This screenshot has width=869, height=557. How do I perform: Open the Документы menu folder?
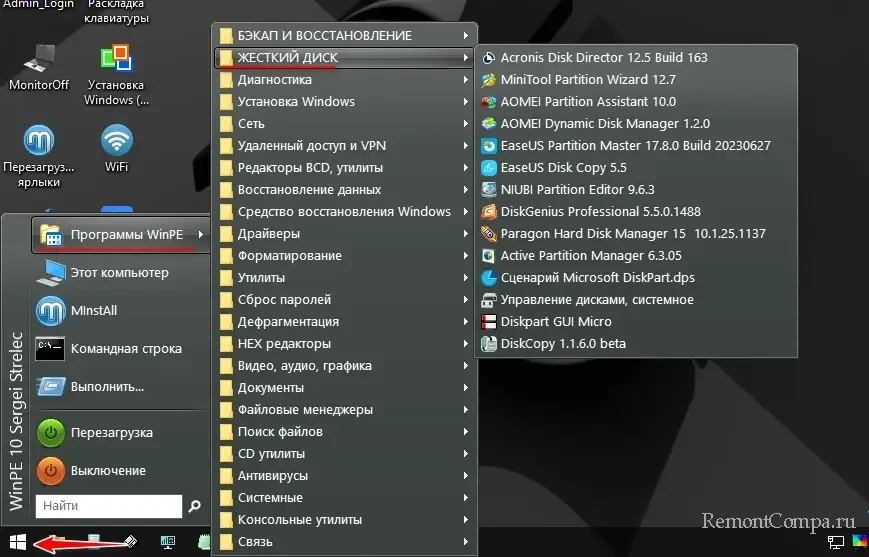pos(345,388)
